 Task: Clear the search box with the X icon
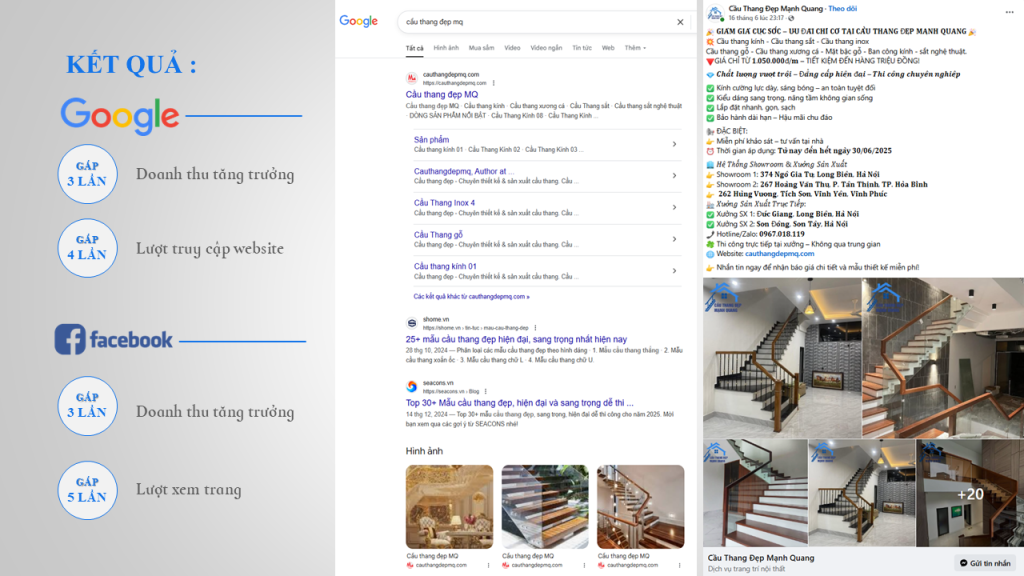click(x=680, y=22)
